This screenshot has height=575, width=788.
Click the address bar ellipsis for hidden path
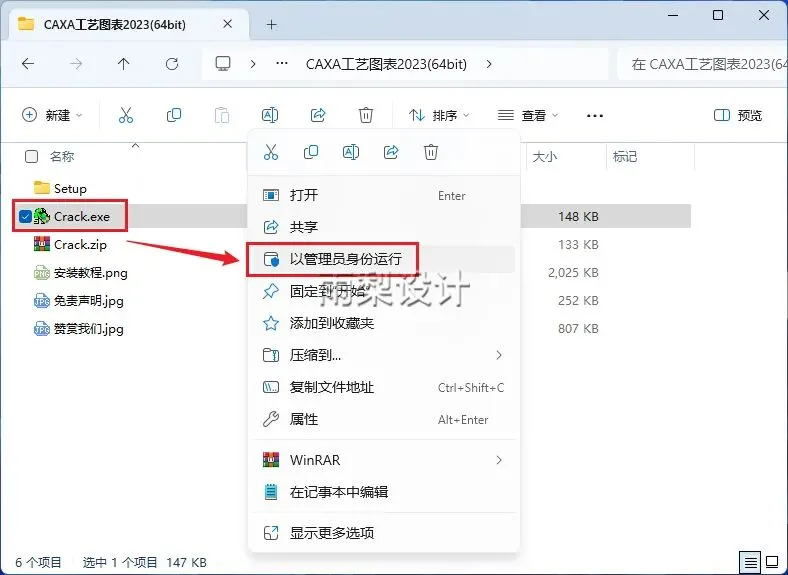pos(282,64)
